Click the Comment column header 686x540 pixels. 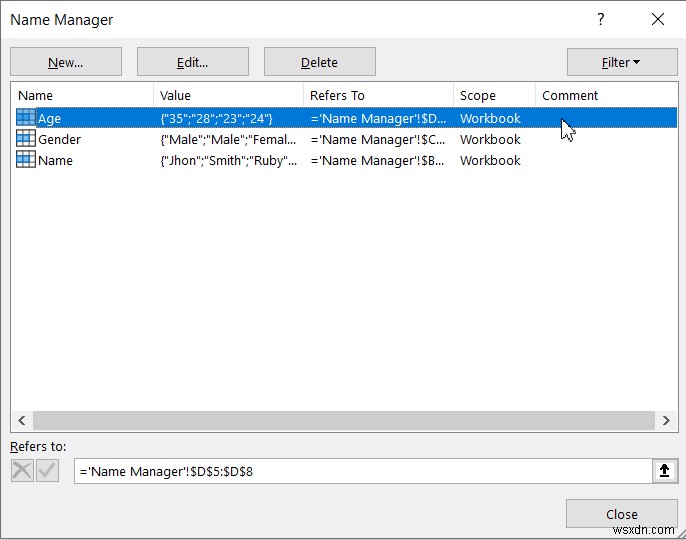(x=606, y=95)
